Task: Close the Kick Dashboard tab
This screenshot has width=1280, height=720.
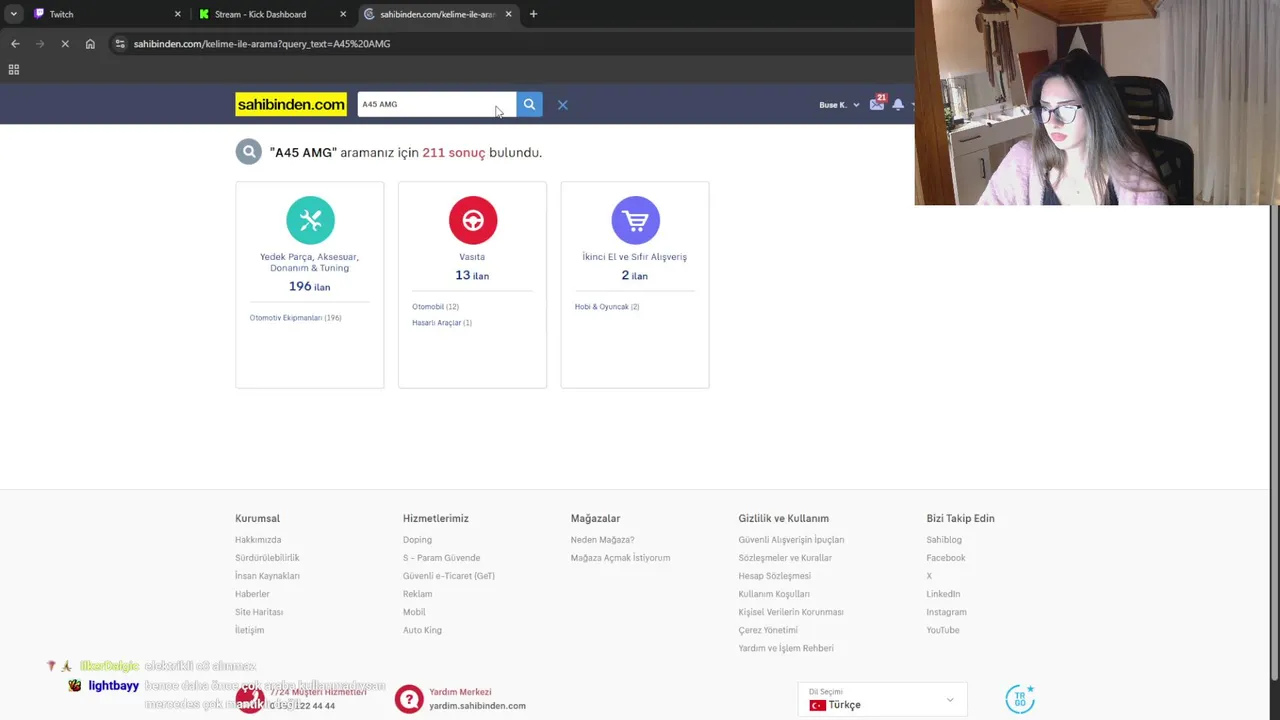Action: pyautogui.click(x=343, y=14)
